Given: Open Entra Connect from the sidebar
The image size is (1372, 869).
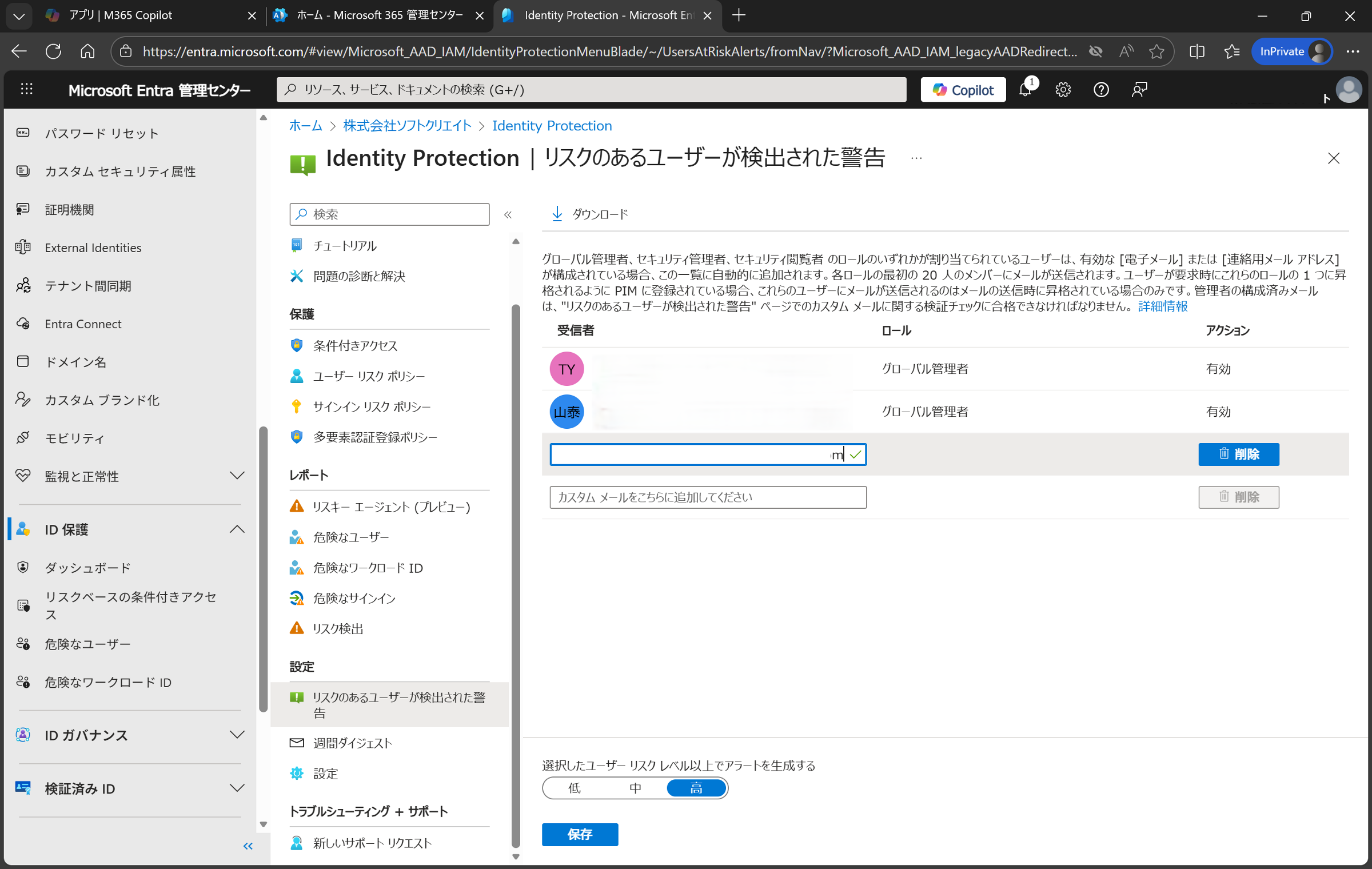Looking at the screenshot, I should [x=83, y=324].
